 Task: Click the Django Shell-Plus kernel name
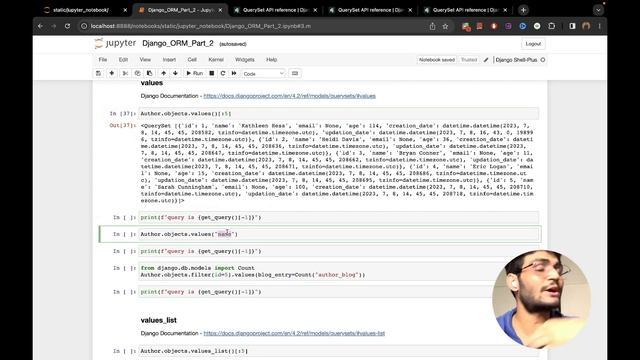(516, 60)
